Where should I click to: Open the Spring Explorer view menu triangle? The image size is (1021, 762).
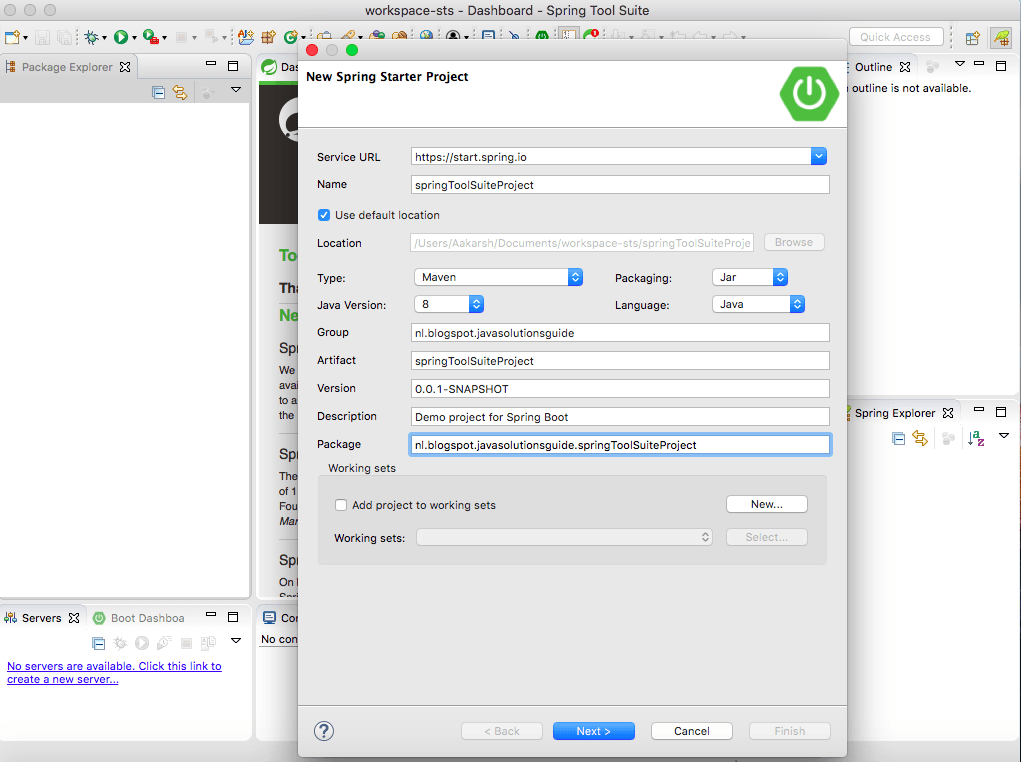[1004, 436]
